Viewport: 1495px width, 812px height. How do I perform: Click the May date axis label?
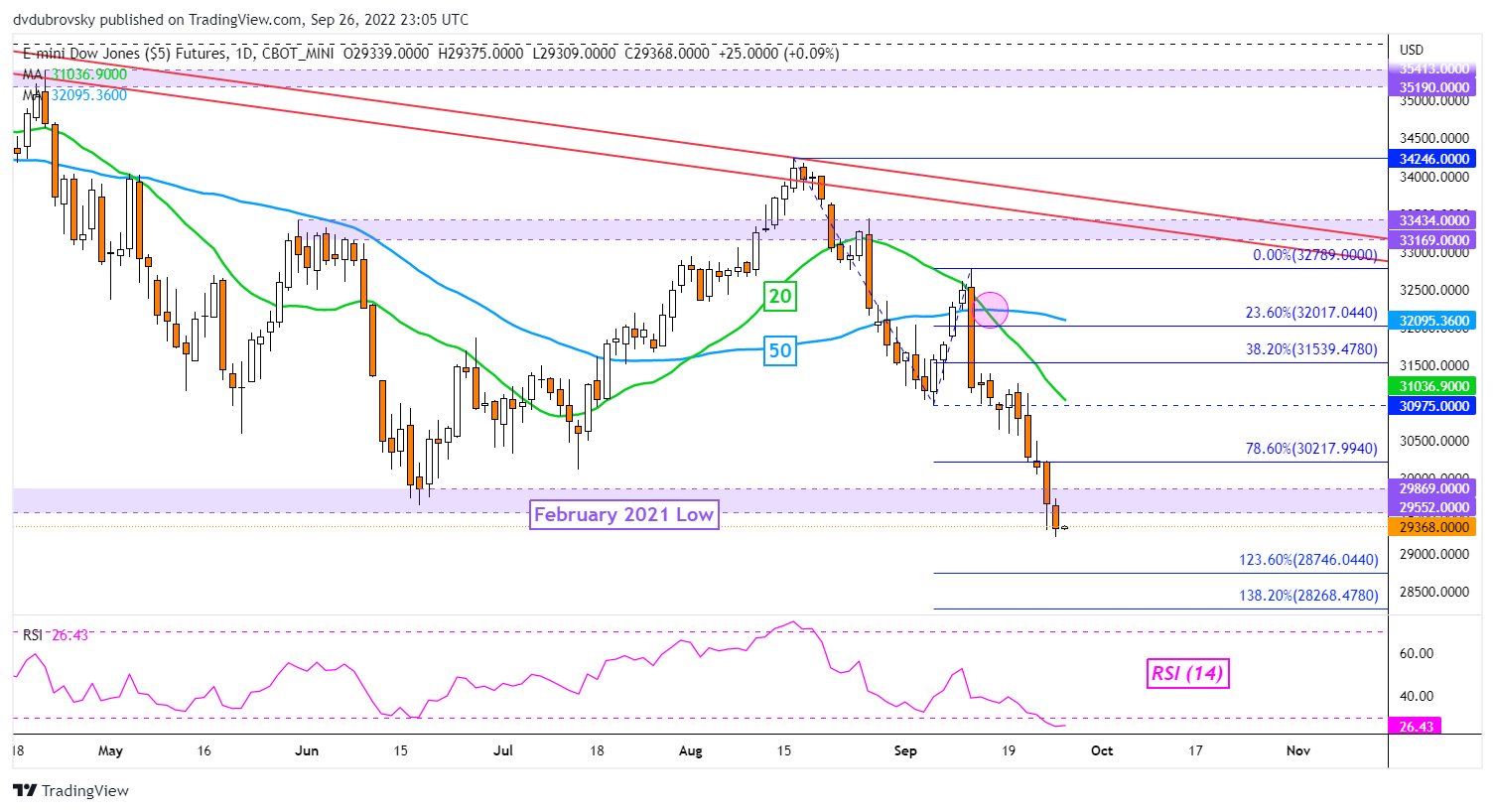[110, 750]
